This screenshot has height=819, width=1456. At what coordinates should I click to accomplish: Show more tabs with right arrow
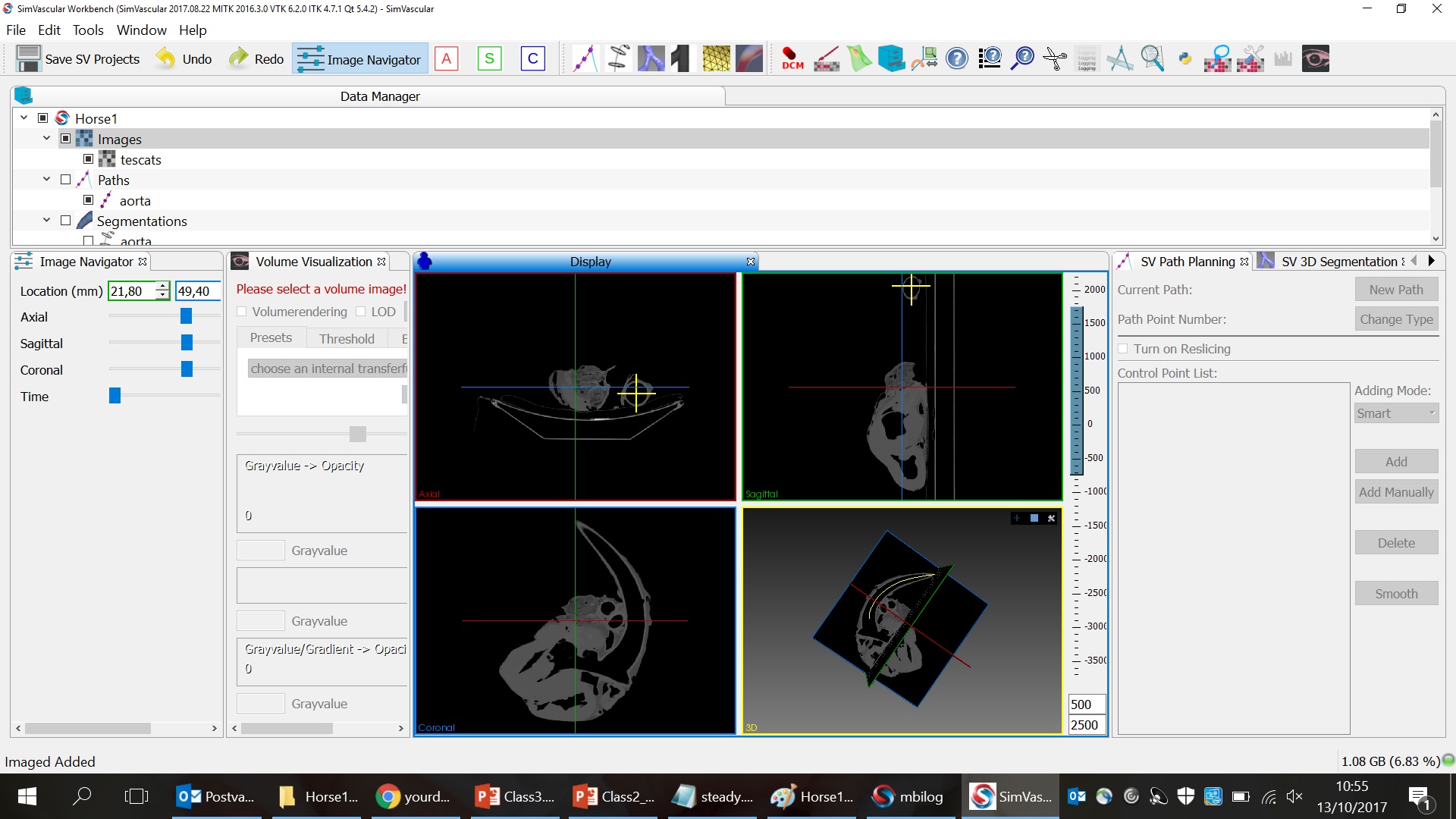click(1431, 261)
